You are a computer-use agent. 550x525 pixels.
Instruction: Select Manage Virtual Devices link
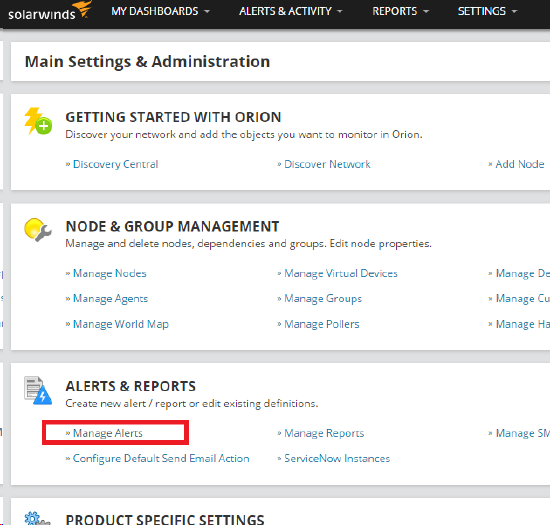click(x=341, y=274)
